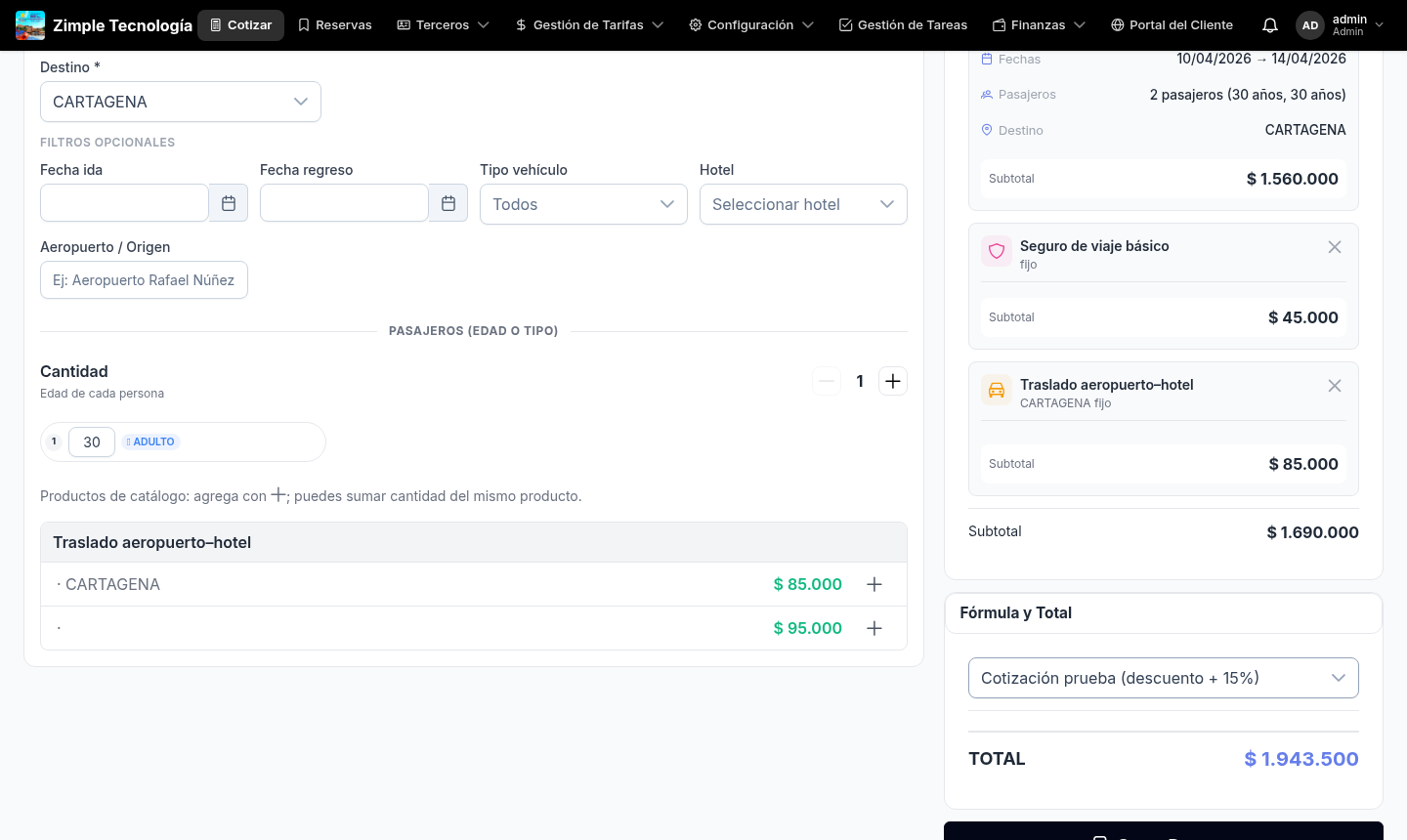The image size is (1407, 840).
Task: Switch to the Reservas menu item
Action: 334,24
